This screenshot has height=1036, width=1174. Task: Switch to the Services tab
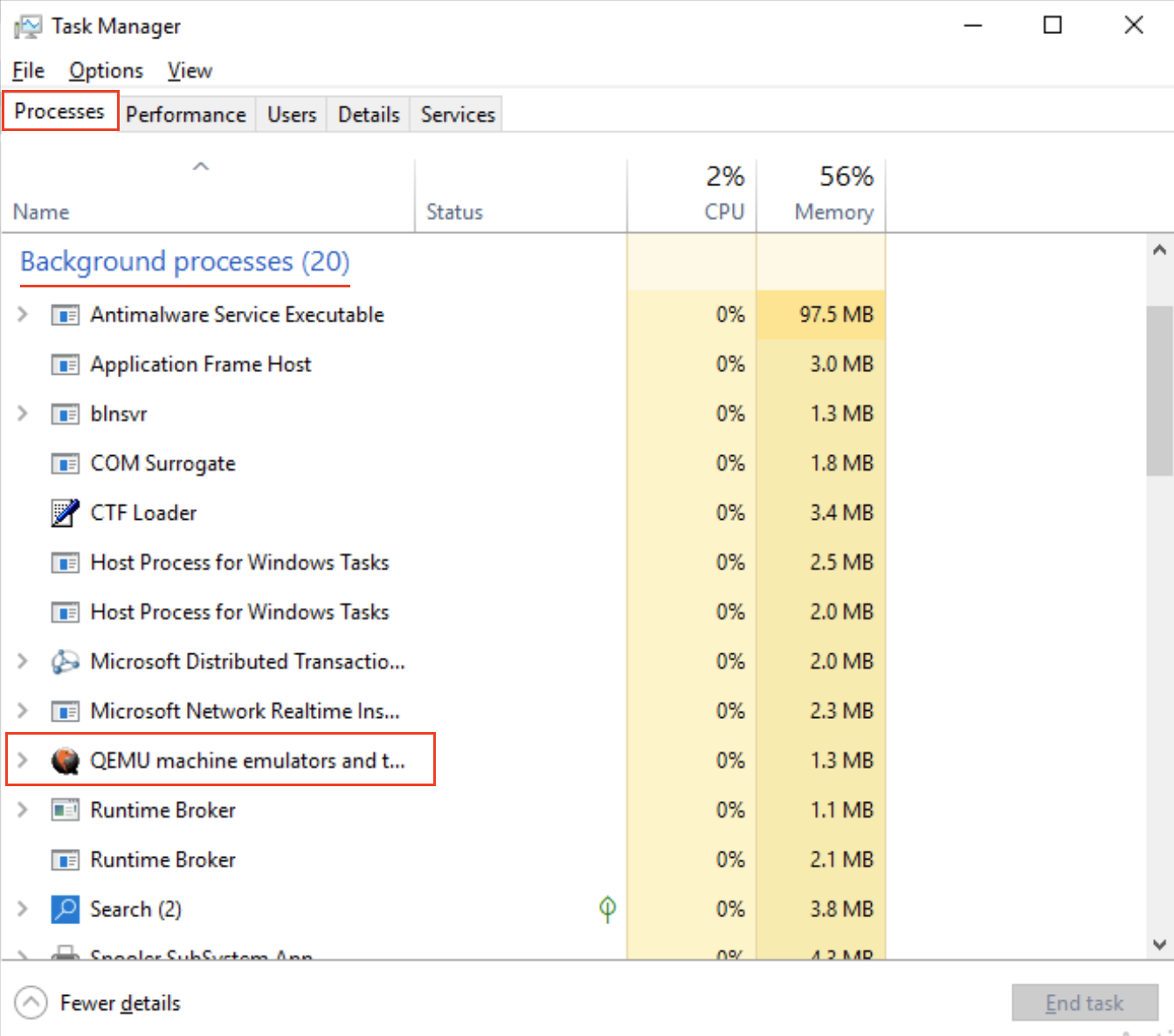coord(458,114)
